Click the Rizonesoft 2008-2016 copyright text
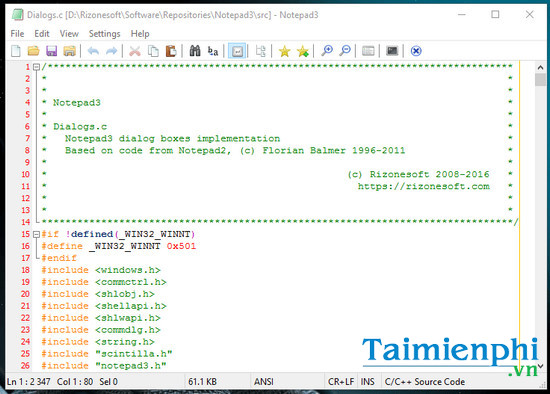The width and height of the screenshot is (550, 394). pos(418,174)
